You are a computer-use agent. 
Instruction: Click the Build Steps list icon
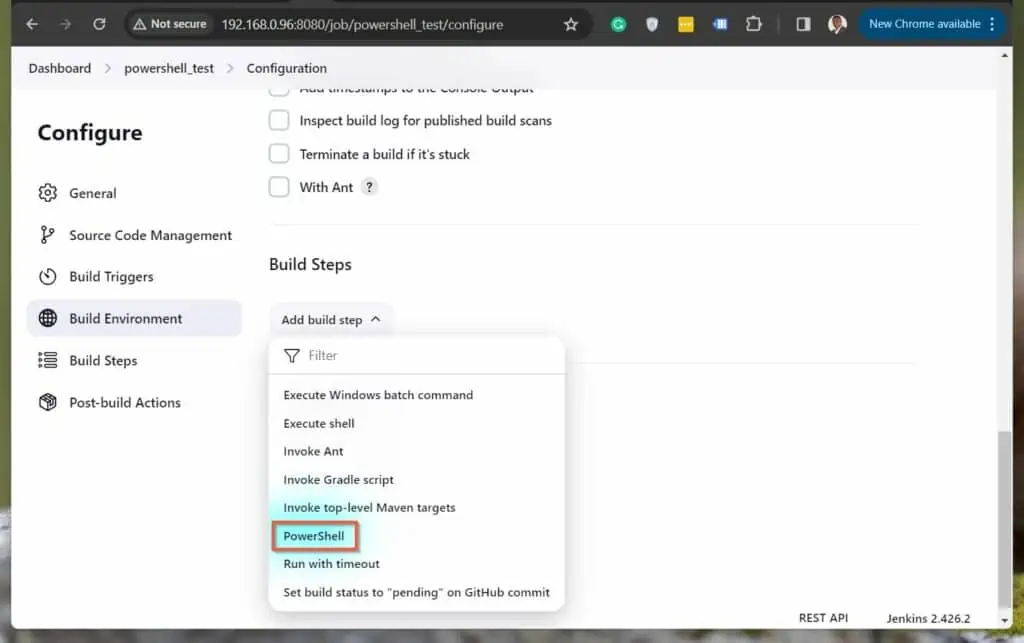tap(48, 360)
